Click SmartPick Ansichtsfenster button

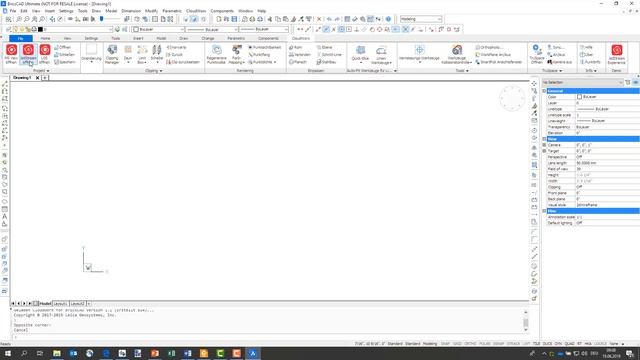point(499,62)
